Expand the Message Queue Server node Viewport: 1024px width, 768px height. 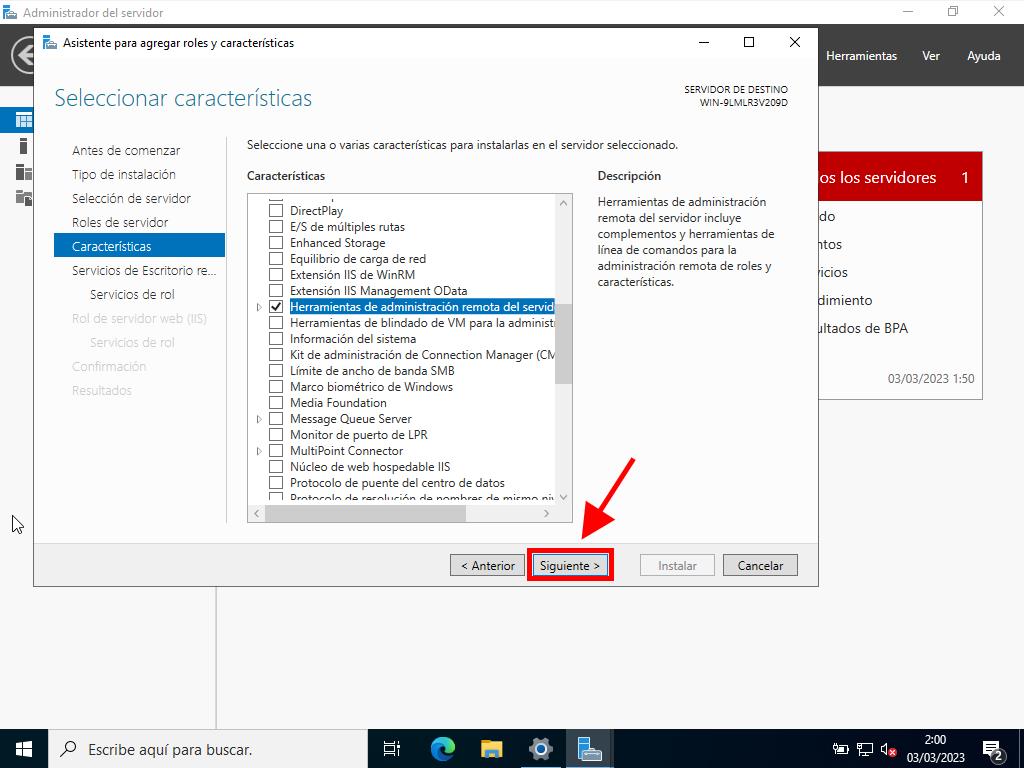click(x=260, y=419)
